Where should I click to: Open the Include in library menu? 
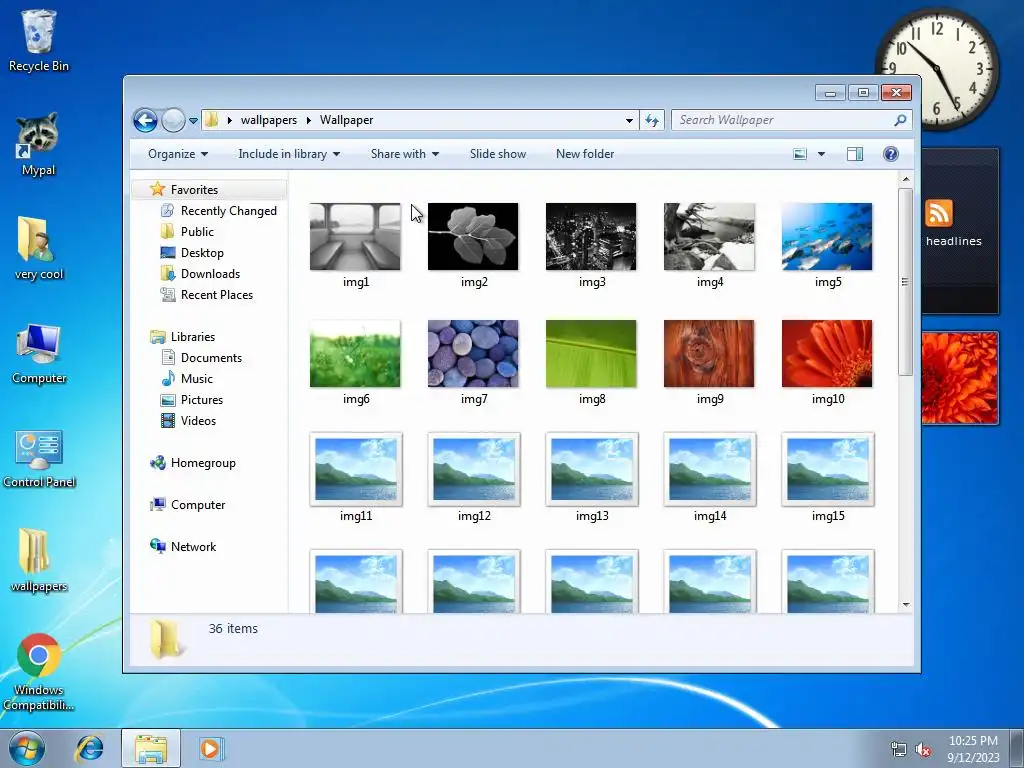(289, 154)
